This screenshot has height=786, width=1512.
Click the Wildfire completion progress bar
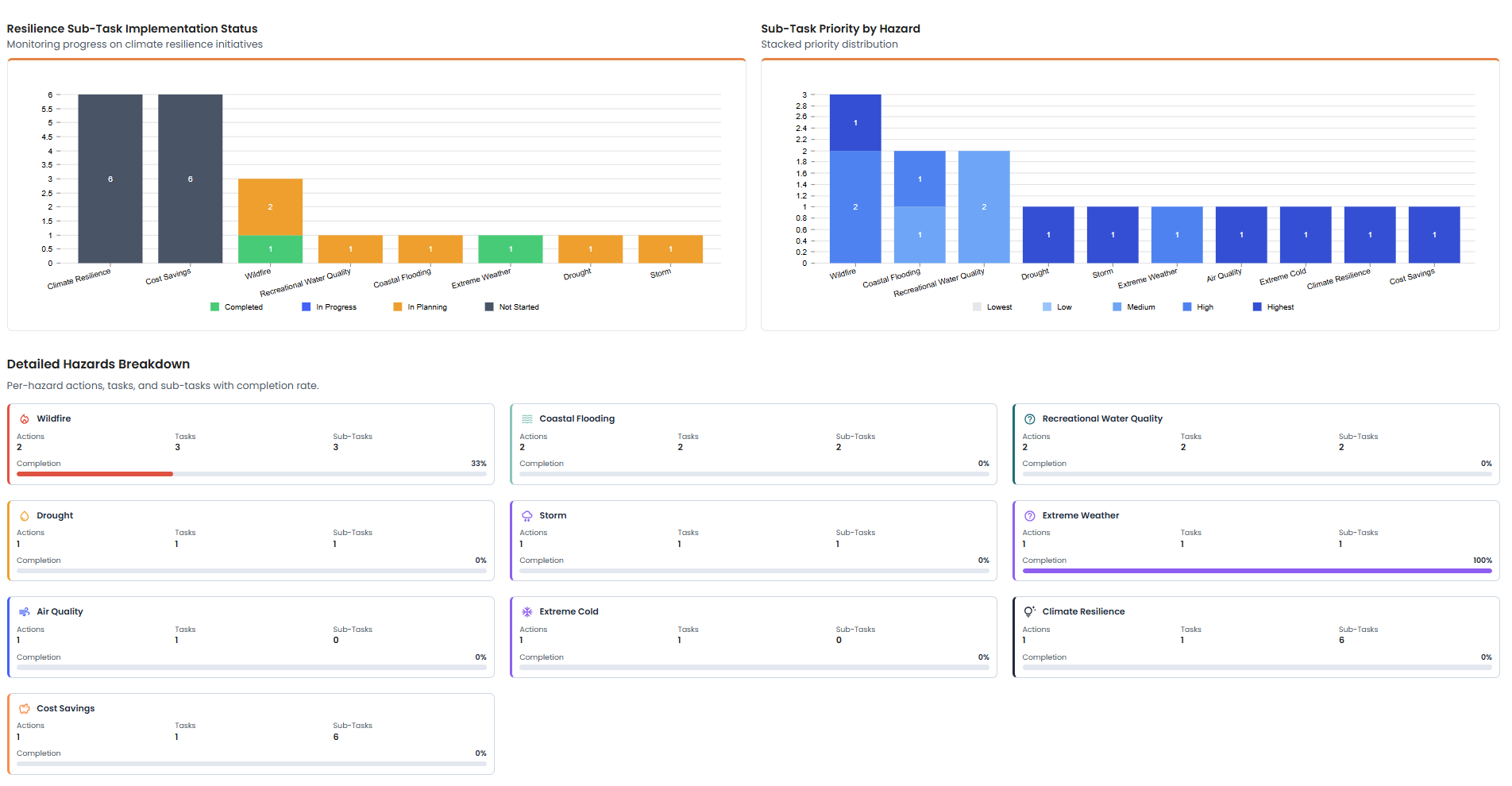252,474
